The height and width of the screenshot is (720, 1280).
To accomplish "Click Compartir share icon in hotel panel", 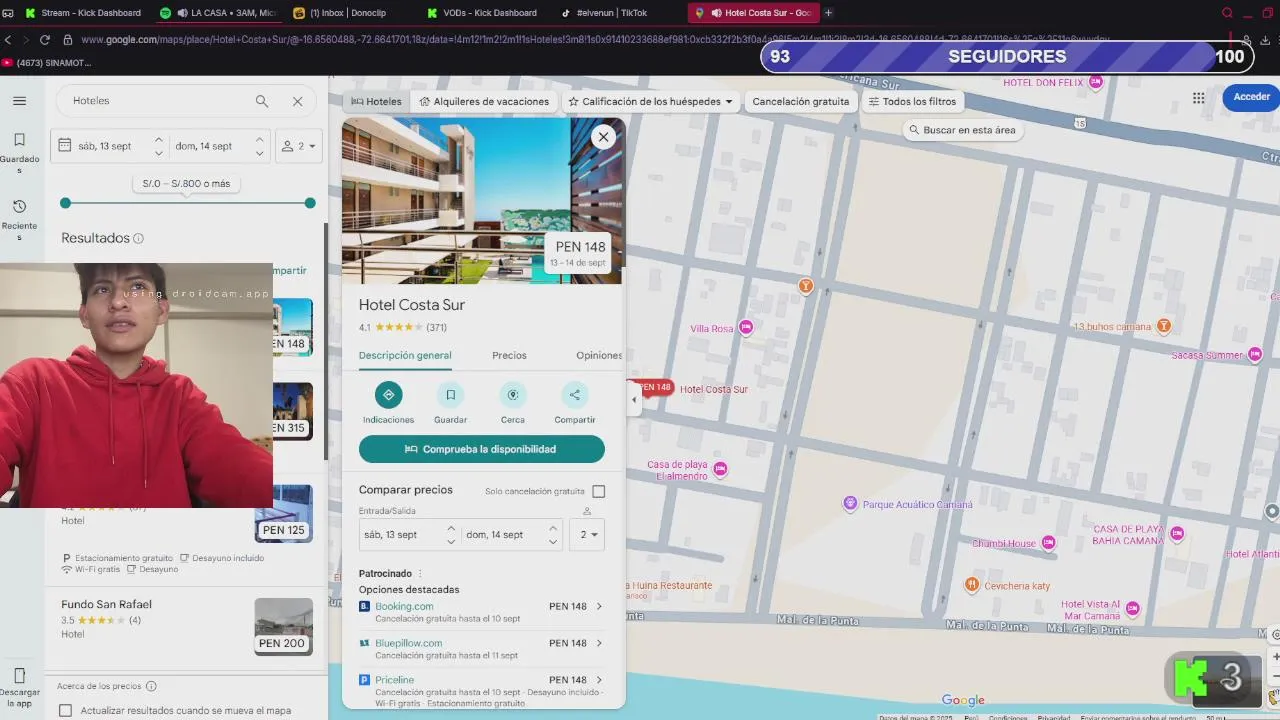I will click(x=575, y=395).
